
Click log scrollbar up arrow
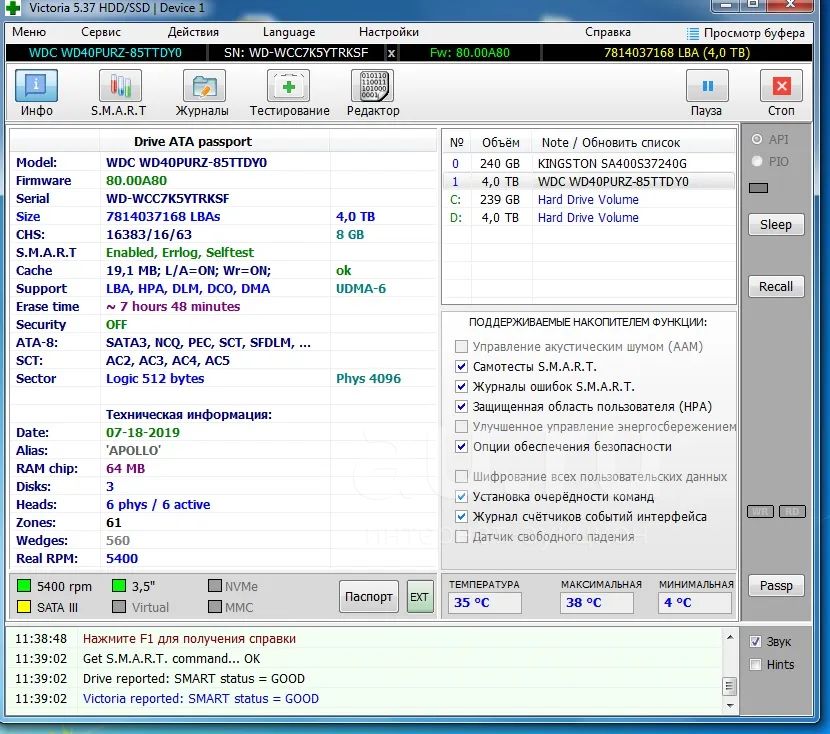729,637
